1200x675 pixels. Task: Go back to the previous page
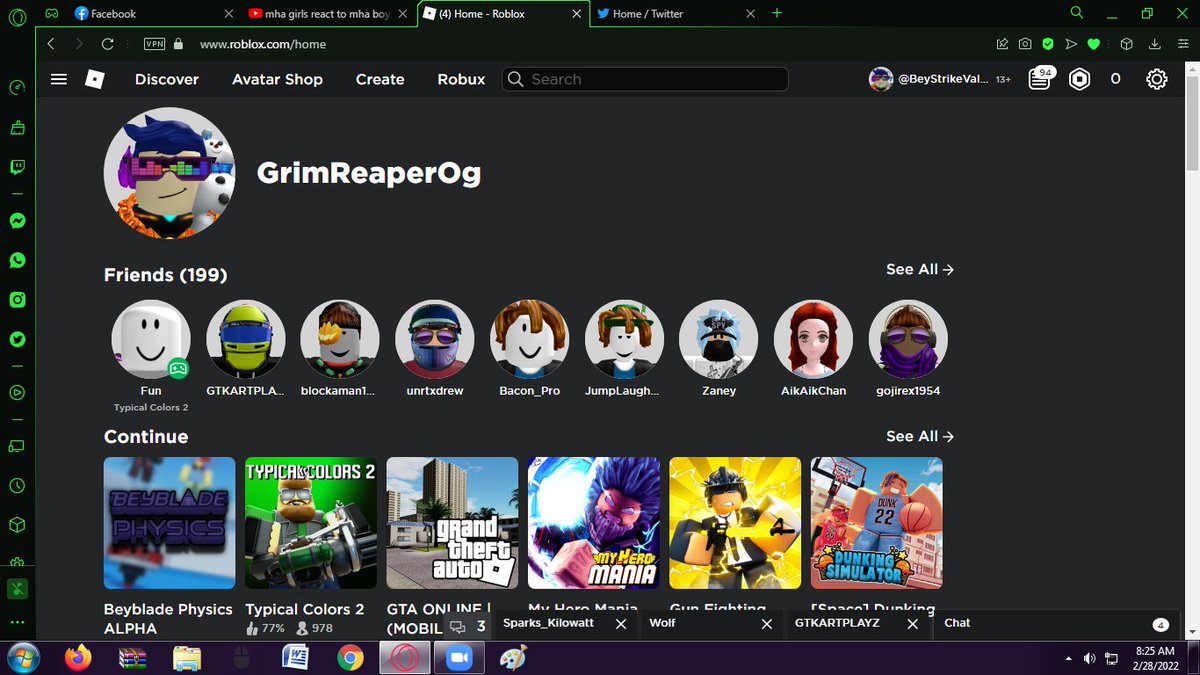tap(51, 44)
